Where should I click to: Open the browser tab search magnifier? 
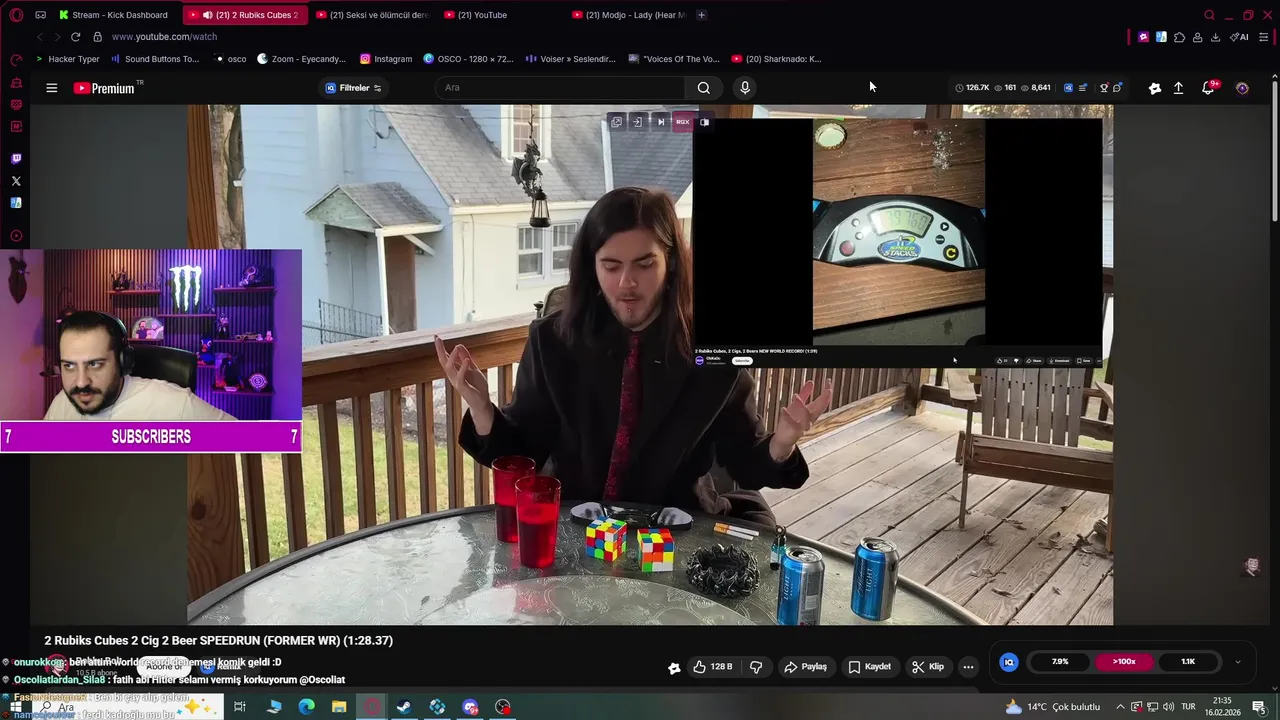1209,15
